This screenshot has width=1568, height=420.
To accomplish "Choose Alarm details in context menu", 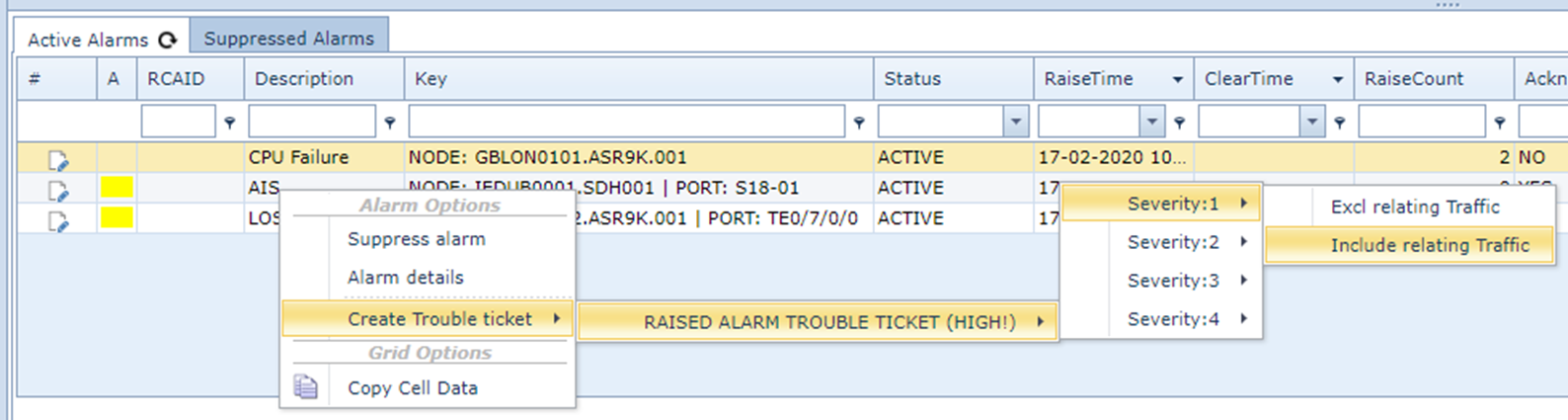I will click(405, 278).
